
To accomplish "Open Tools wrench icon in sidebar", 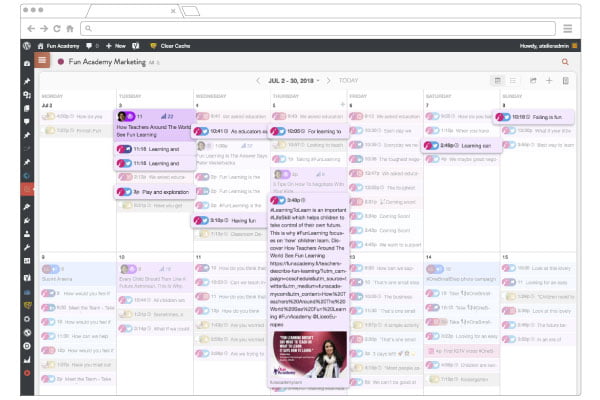I will (x=27, y=247).
